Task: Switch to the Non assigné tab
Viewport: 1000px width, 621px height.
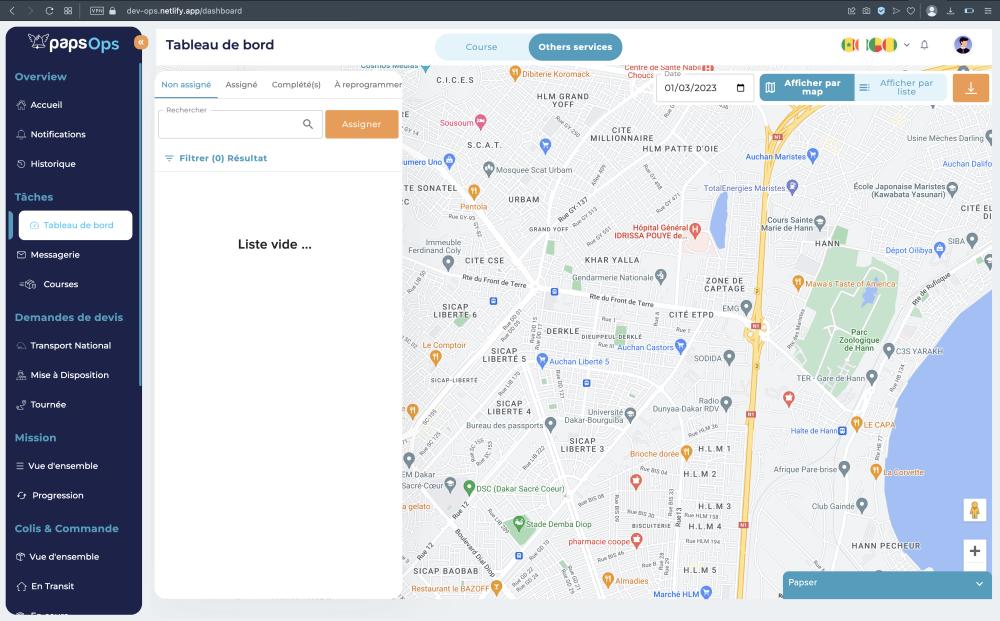Action: pos(186,84)
